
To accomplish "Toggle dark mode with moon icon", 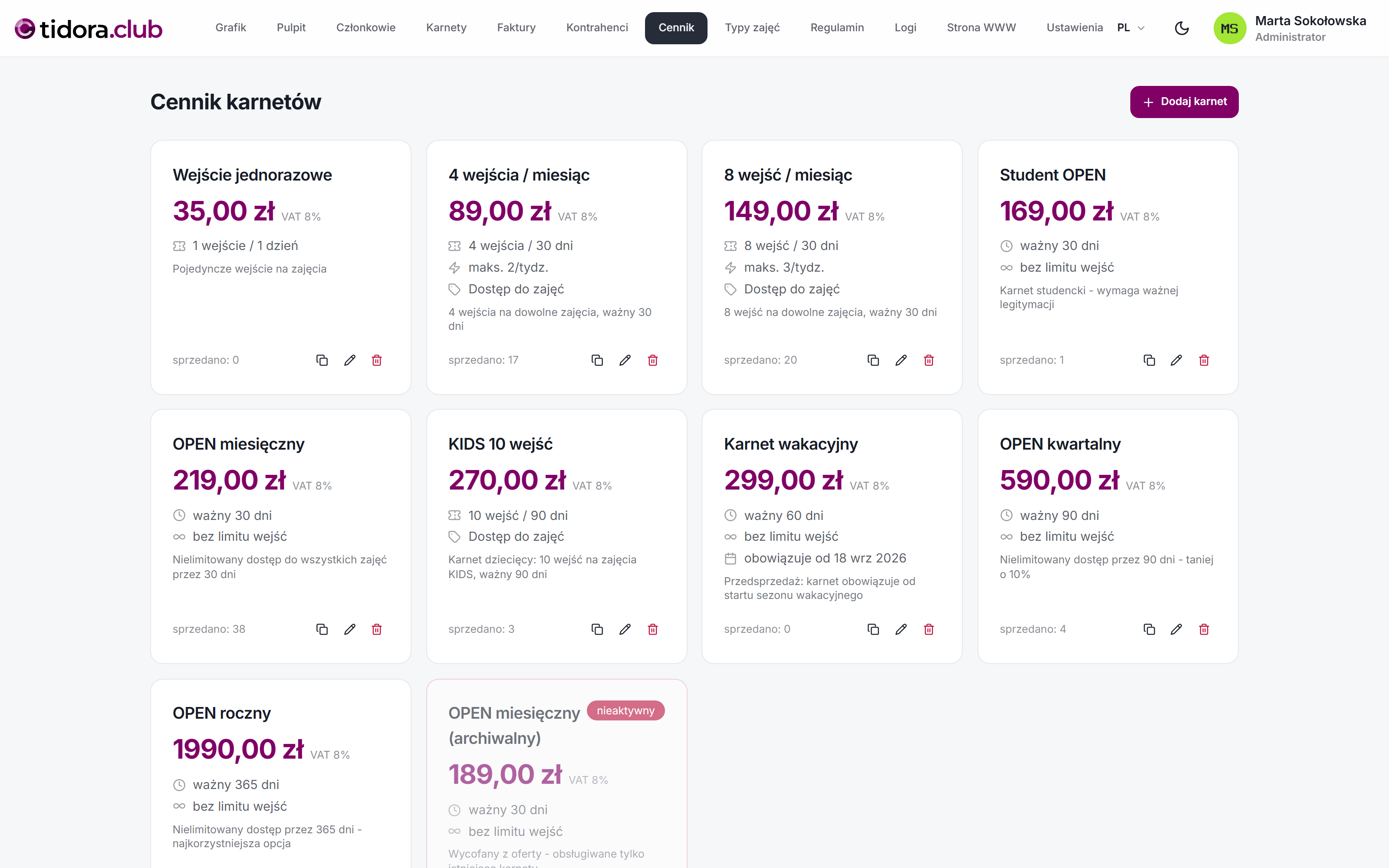I will pos(1182,28).
